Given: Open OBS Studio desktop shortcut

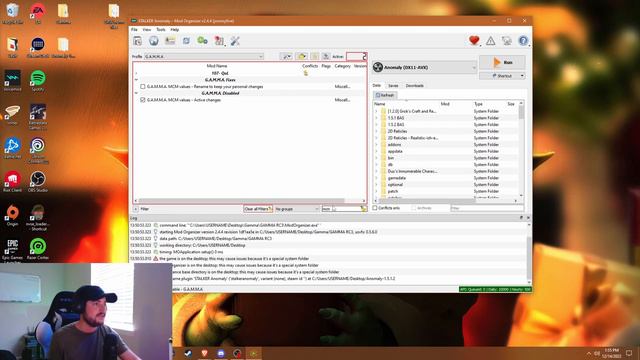Looking at the screenshot, I should click(38, 181).
